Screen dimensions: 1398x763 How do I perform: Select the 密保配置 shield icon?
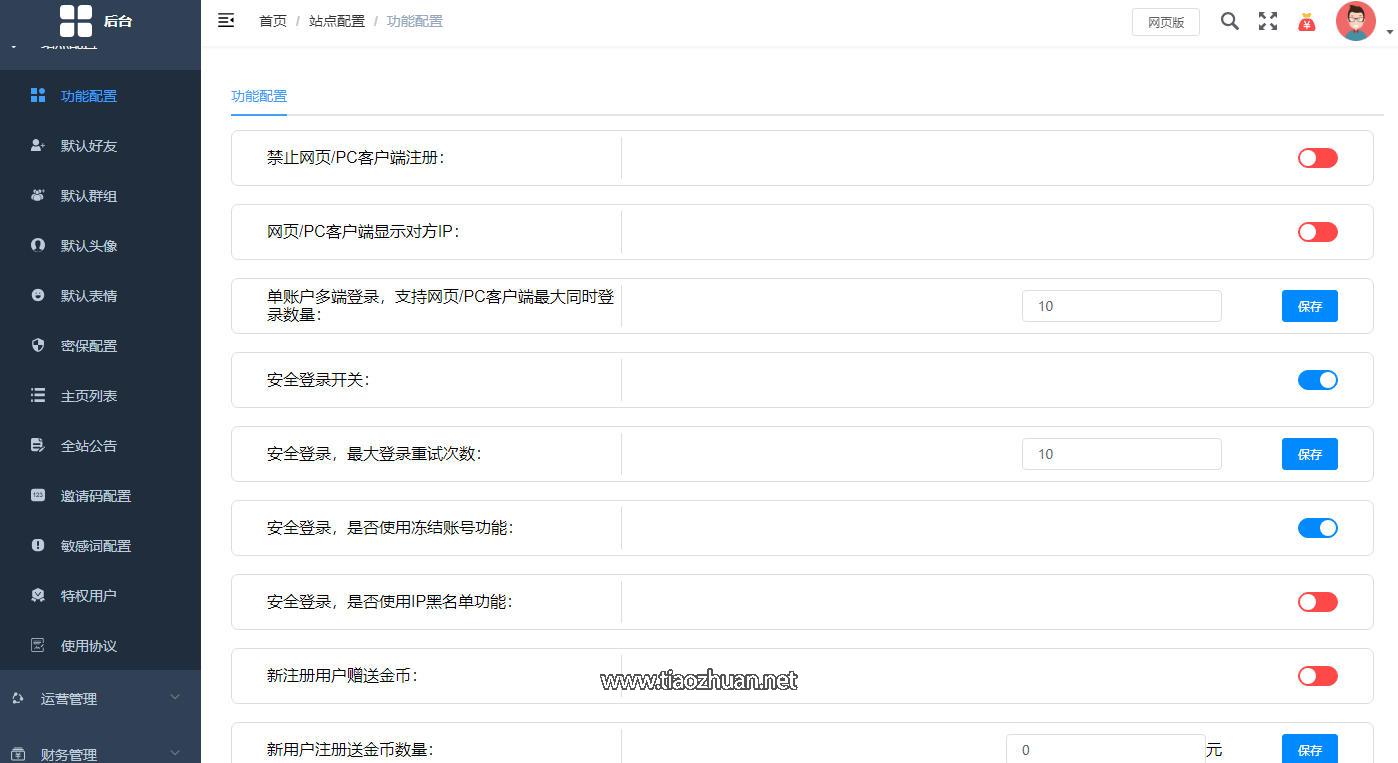tap(37, 345)
